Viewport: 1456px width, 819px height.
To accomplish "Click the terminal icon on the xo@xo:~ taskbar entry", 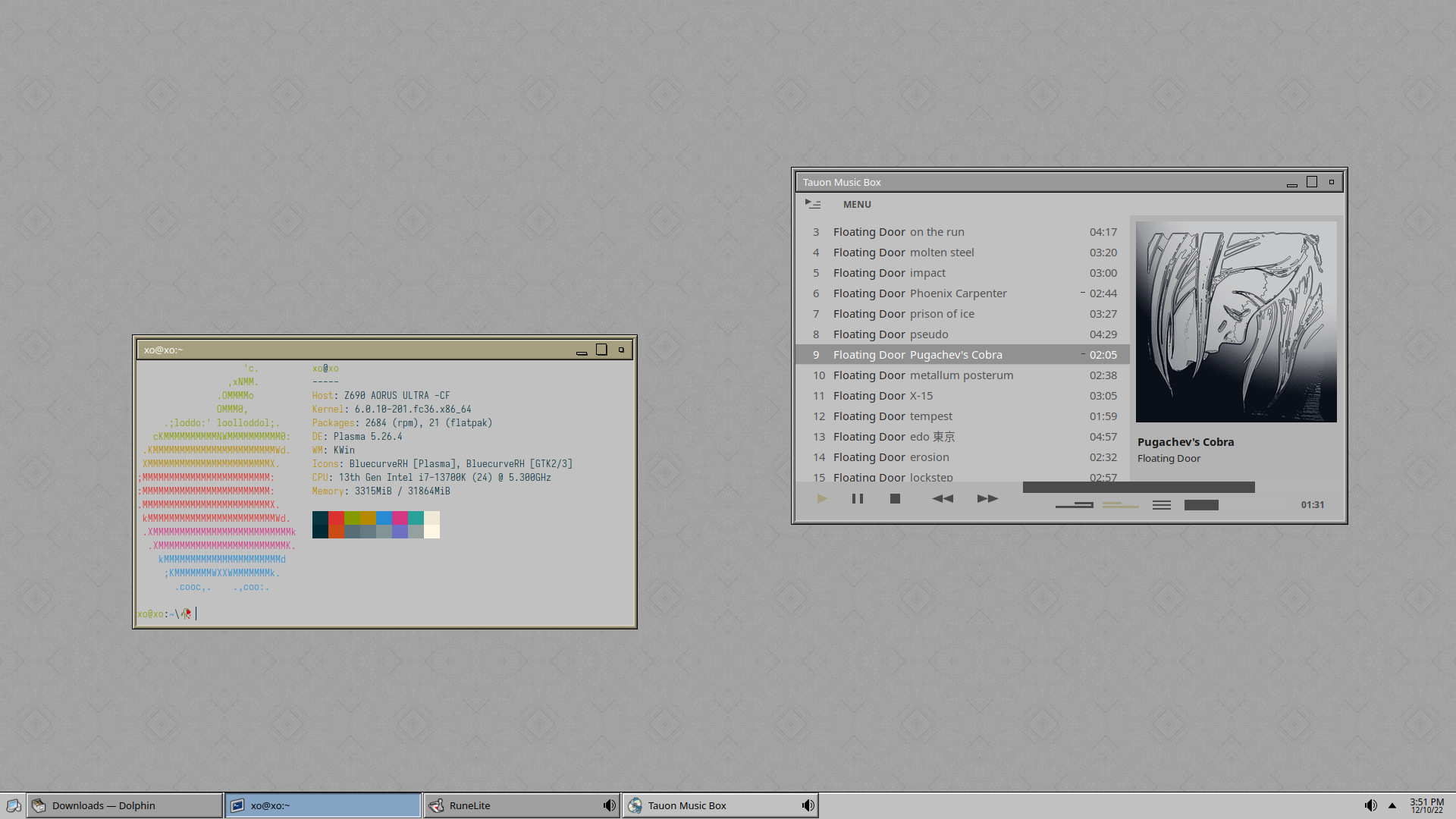I will (x=237, y=805).
